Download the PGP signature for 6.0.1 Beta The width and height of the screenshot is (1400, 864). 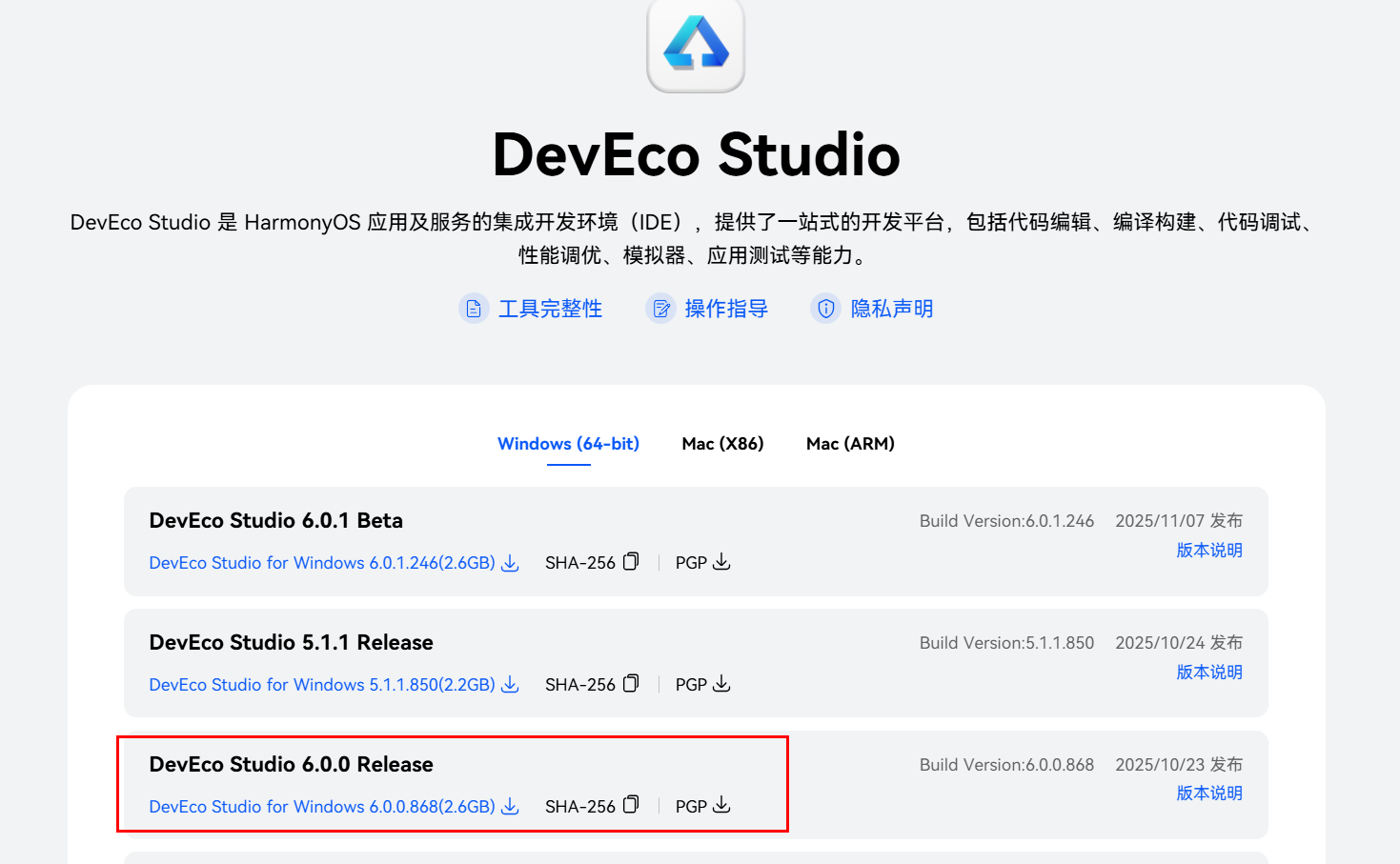point(721,562)
